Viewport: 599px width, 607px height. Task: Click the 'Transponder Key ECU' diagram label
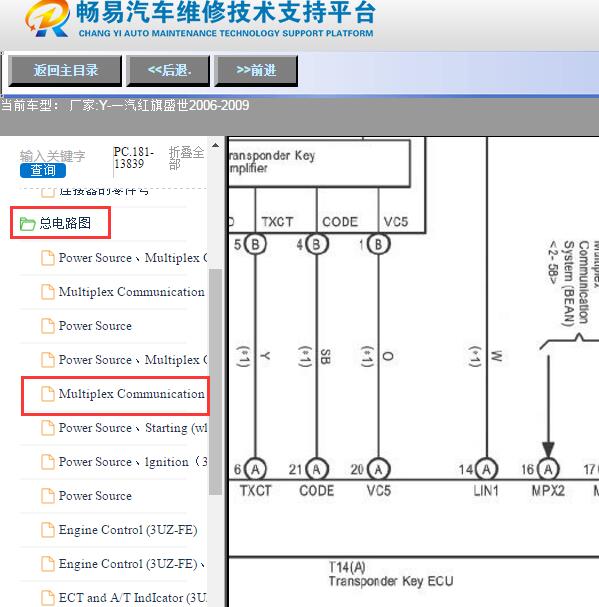click(391, 581)
